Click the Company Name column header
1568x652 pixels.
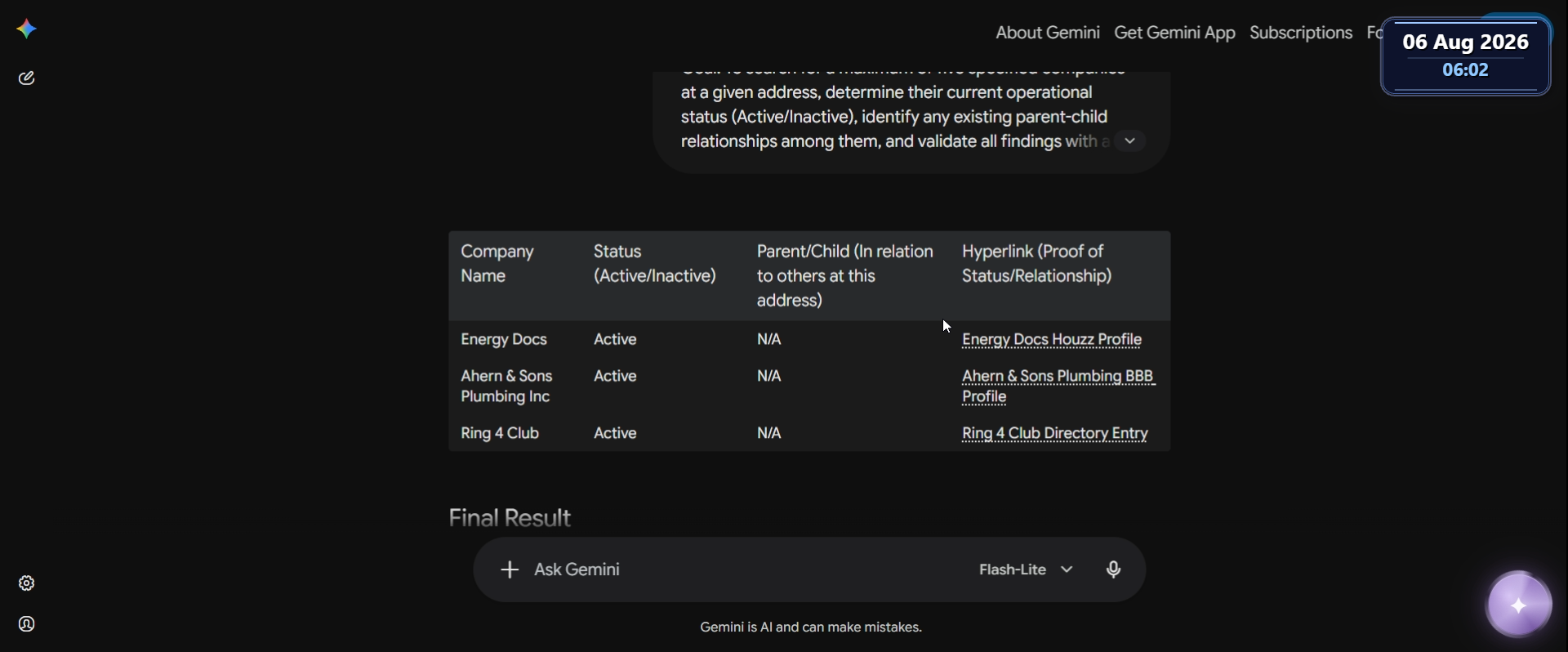(497, 264)
